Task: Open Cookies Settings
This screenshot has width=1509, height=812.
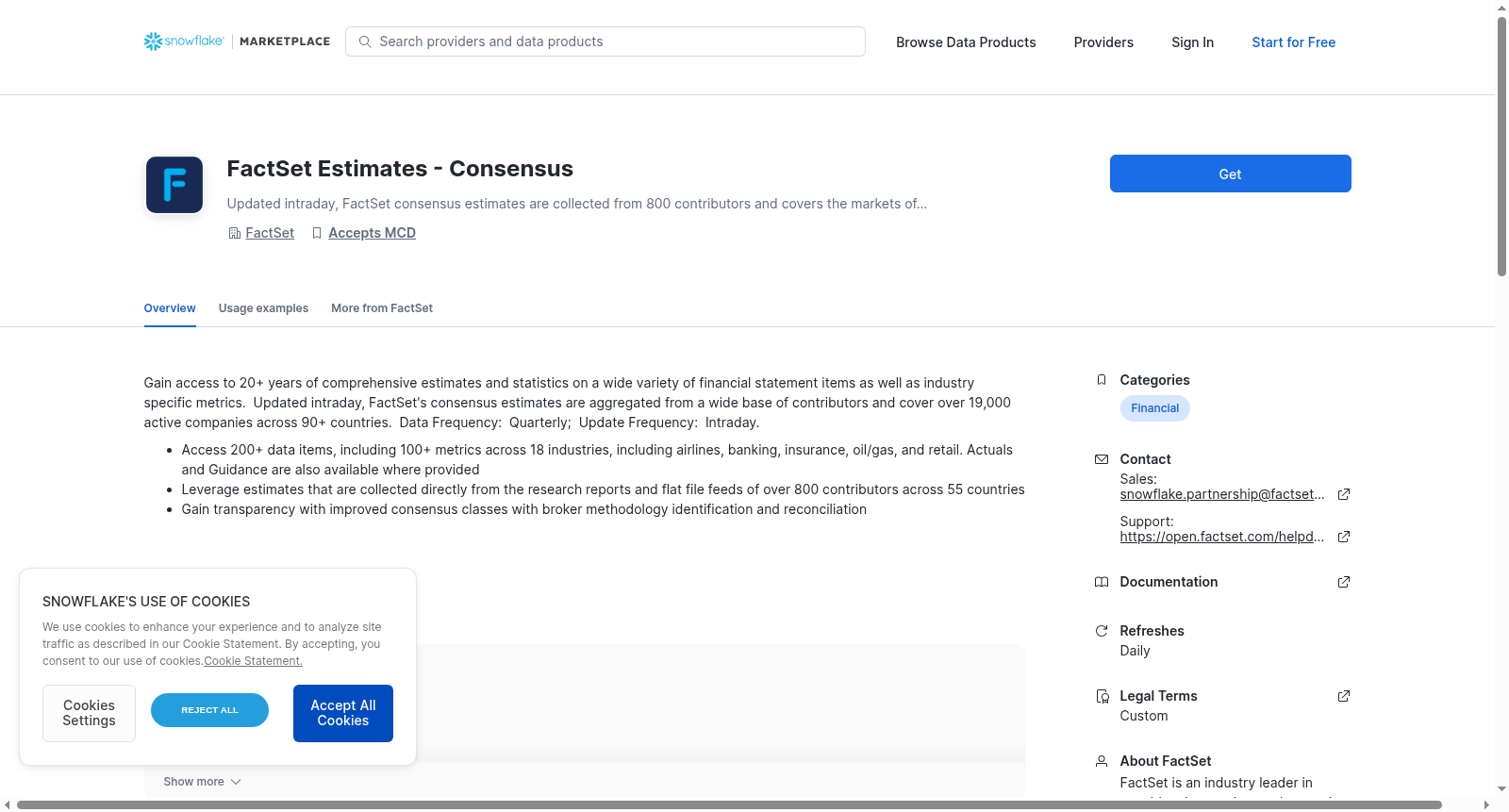Action: click(89, 713)
